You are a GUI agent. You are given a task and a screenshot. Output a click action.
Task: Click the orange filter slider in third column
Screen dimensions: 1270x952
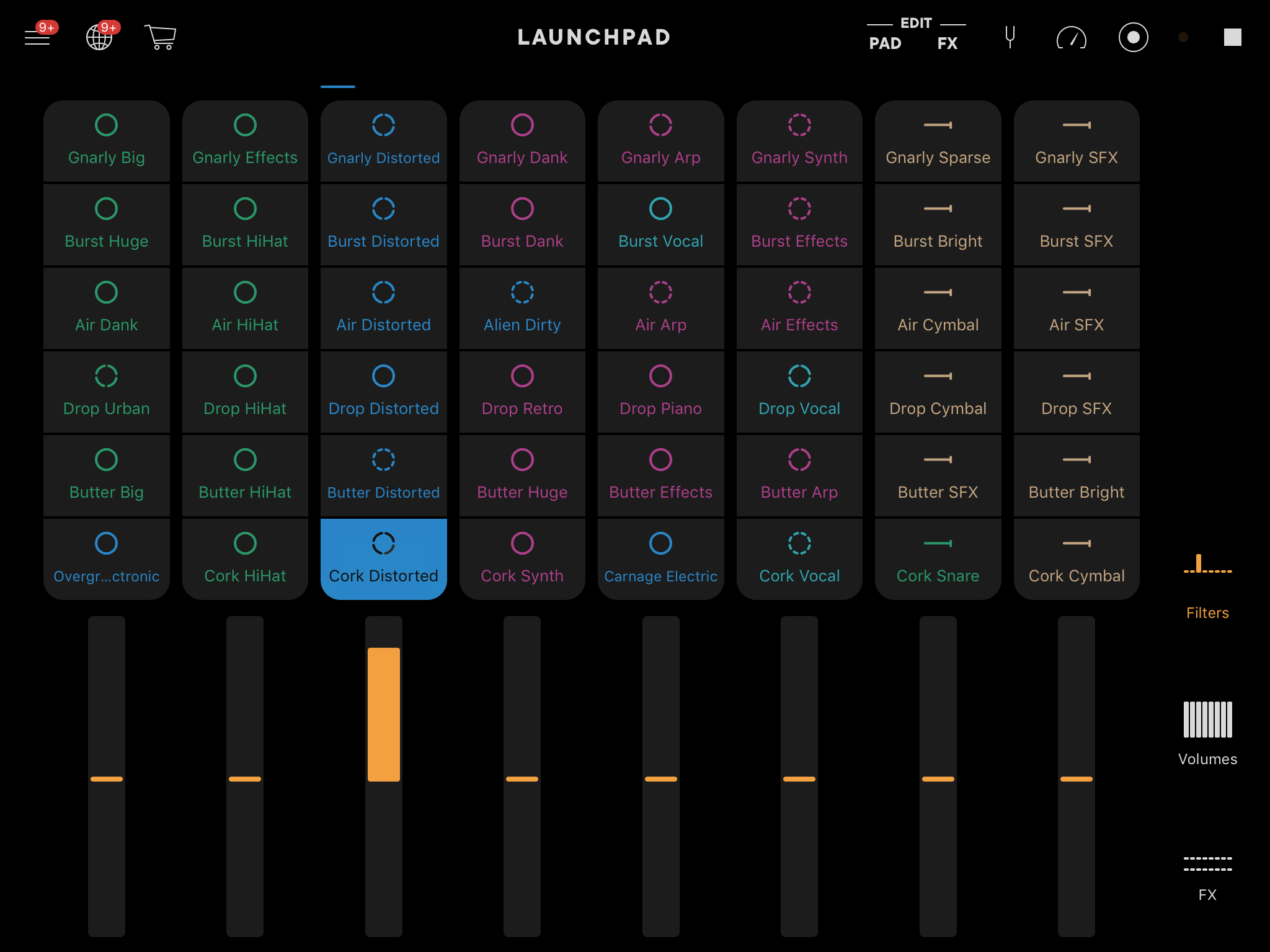pyautogui.click(x=383, y=714)
